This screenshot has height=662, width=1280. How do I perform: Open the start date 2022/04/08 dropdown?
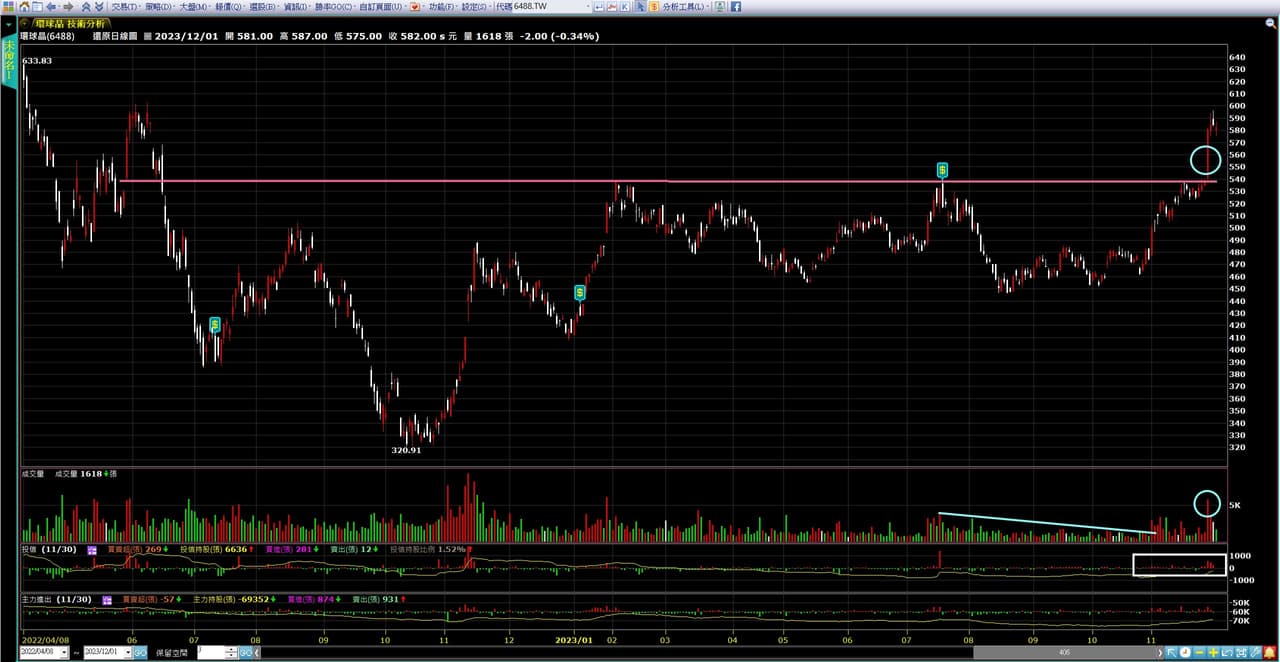pyautogui.click(x=65, y=652)
